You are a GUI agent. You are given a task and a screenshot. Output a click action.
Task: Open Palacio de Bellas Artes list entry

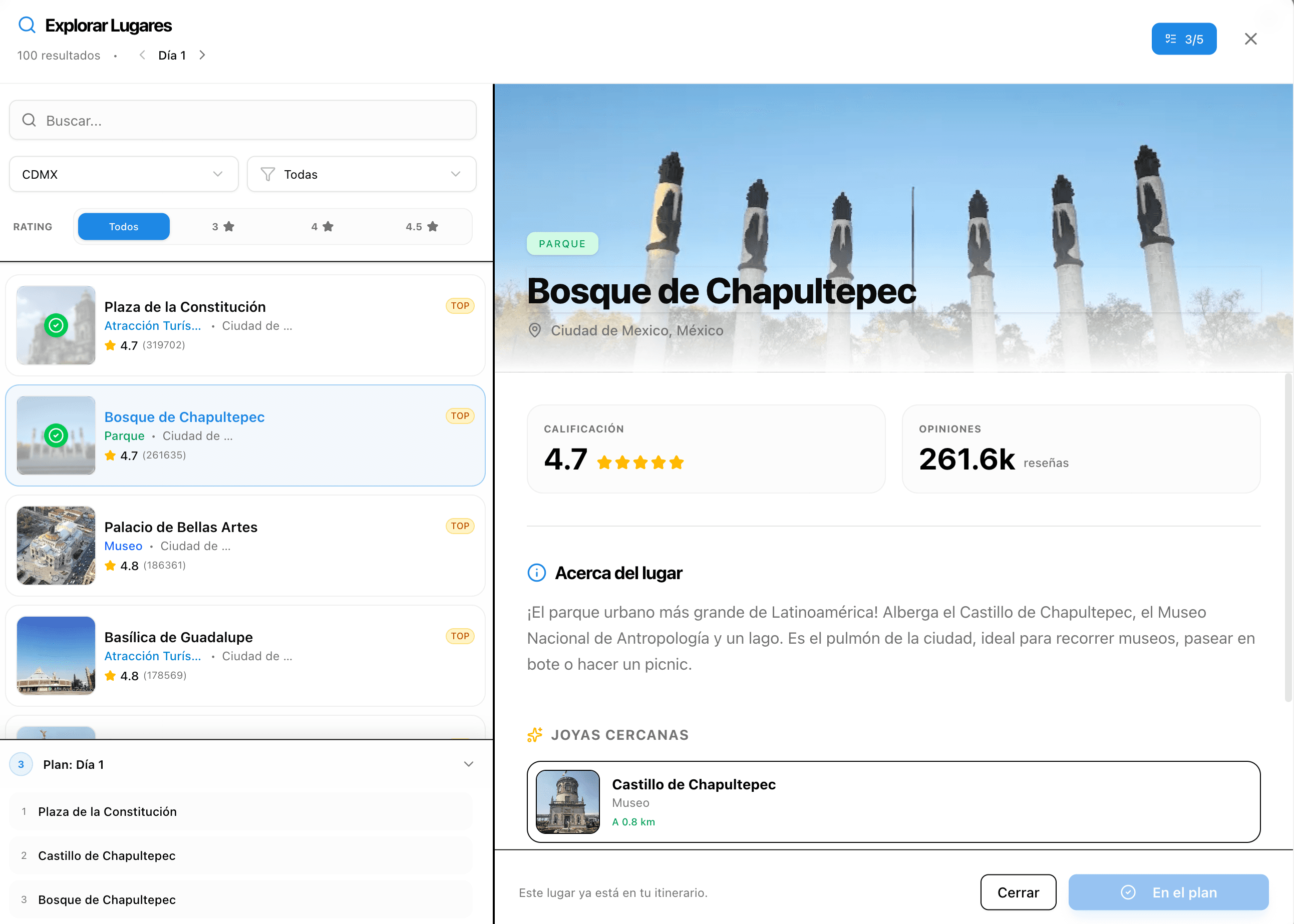click(245, 545)
